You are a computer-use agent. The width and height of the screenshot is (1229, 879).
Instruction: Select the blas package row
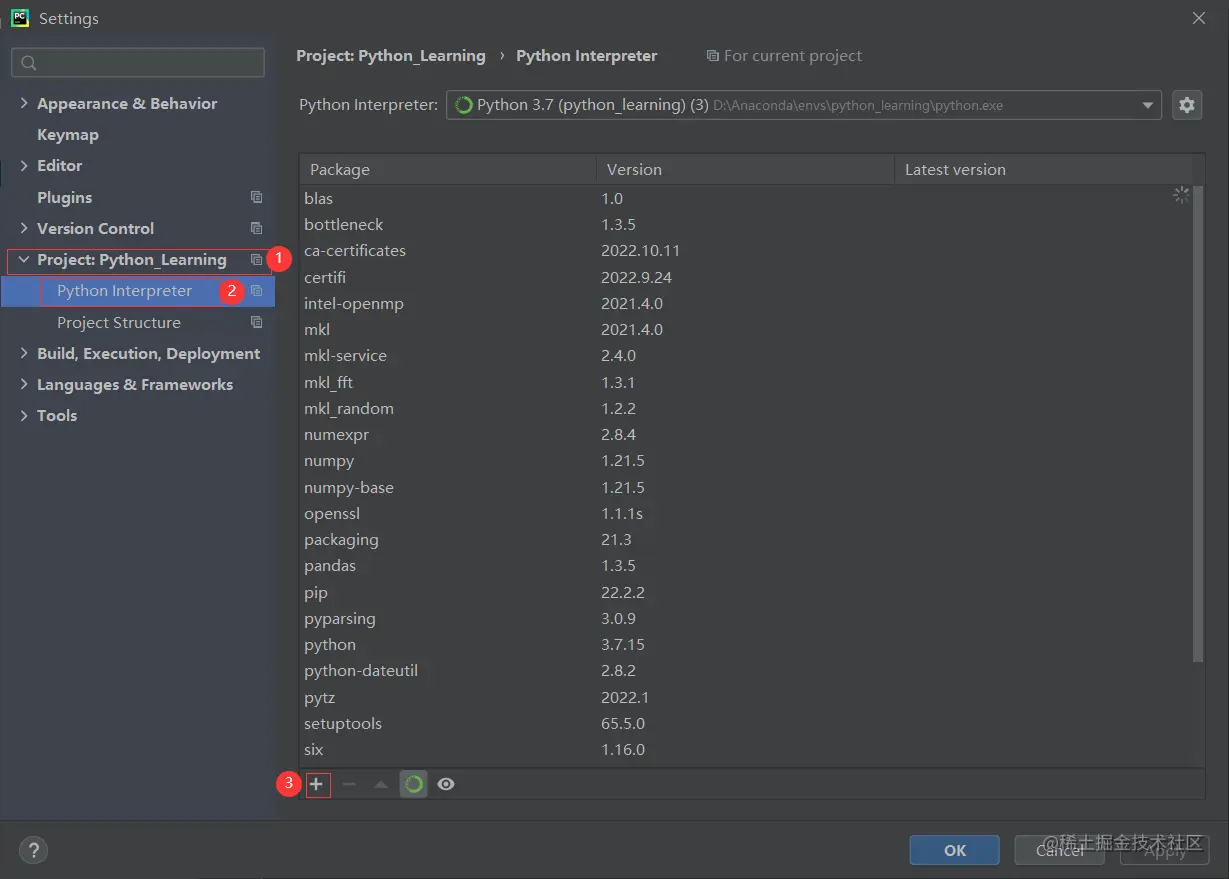click(746, 198)
